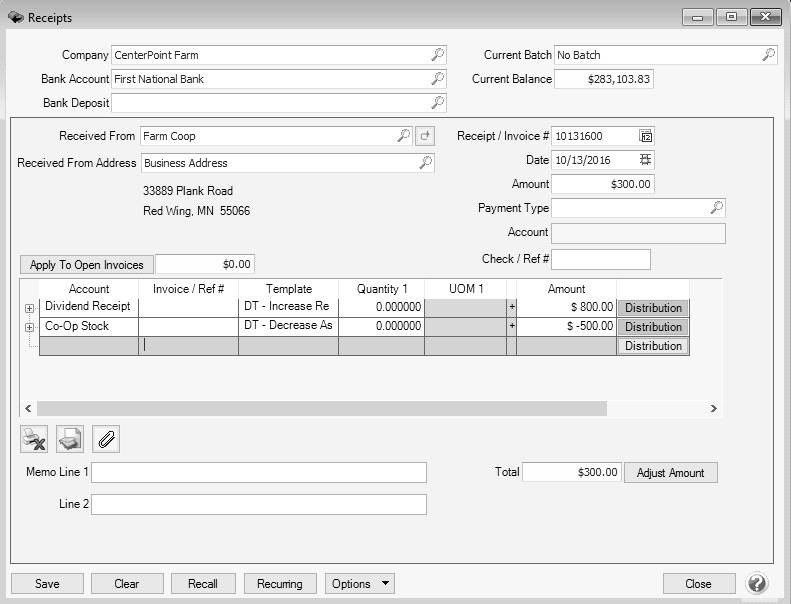Open the Payment Type lookup

(716, 208)
